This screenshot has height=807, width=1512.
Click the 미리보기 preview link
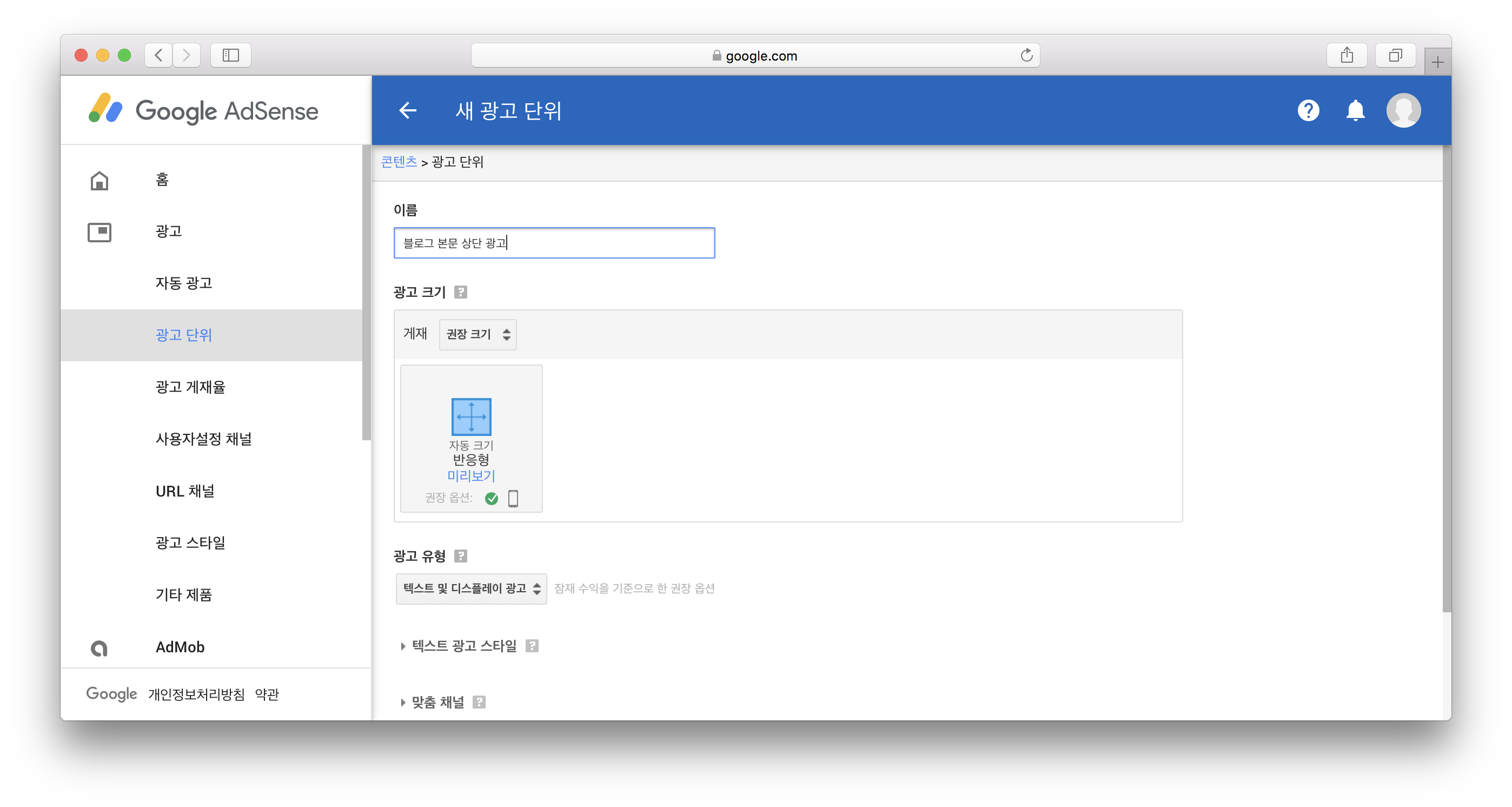pos(470,476)
